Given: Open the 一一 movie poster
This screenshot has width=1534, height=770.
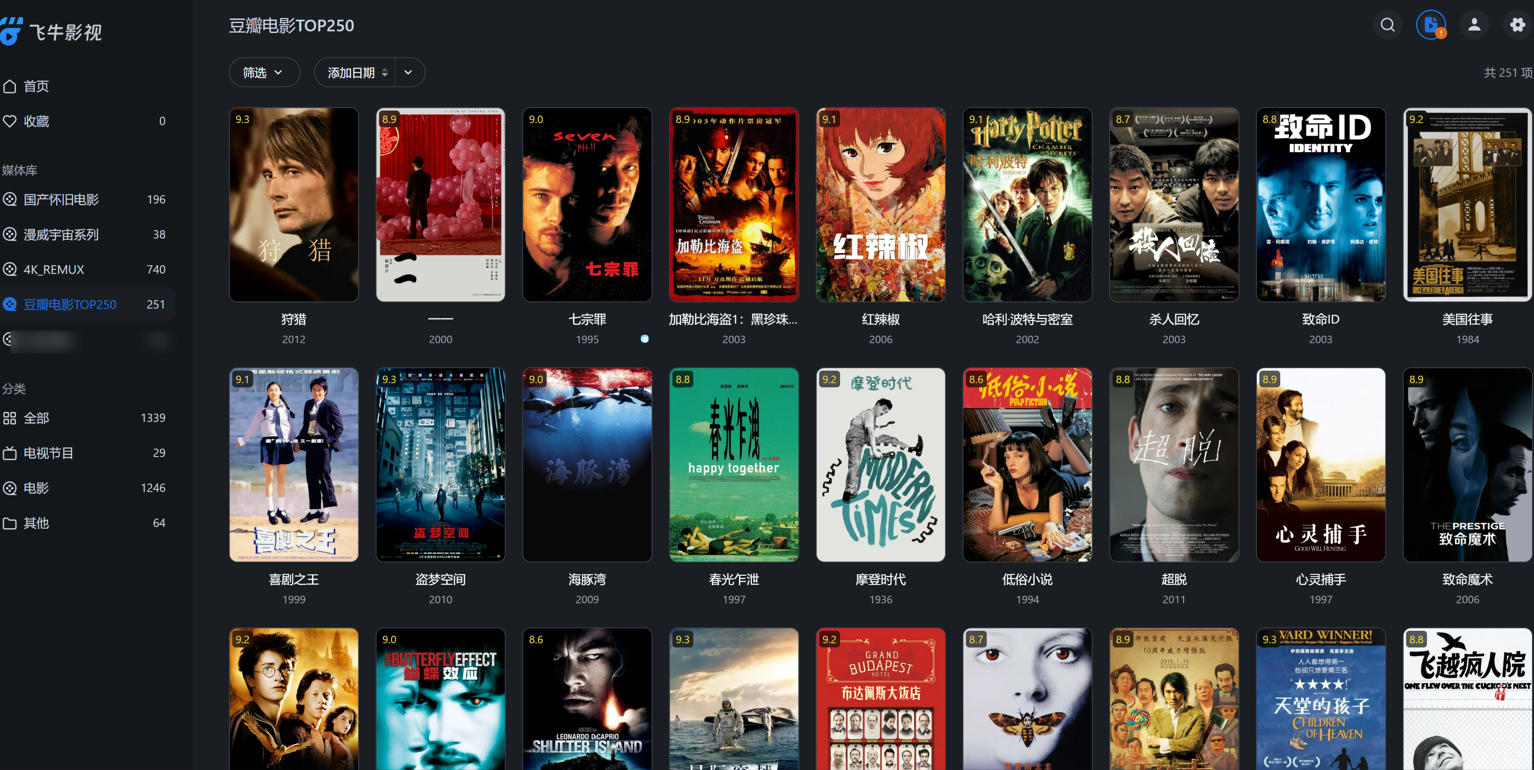Looking at the screenshot, I should (x=440, y=204).
